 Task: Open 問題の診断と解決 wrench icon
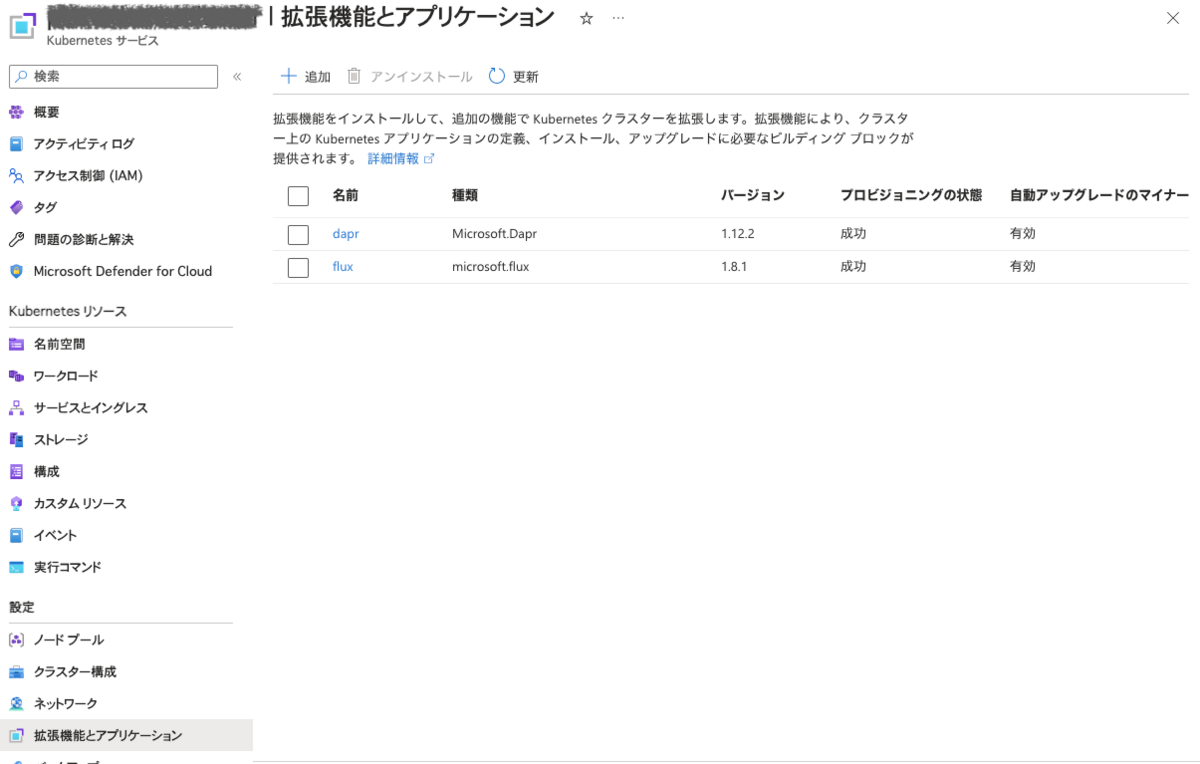[16, 240]
